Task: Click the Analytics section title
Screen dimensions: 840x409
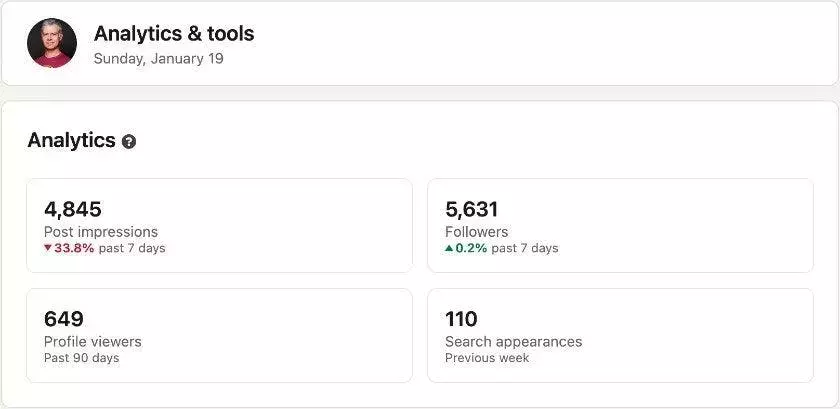Action: (x=71, y=140)
